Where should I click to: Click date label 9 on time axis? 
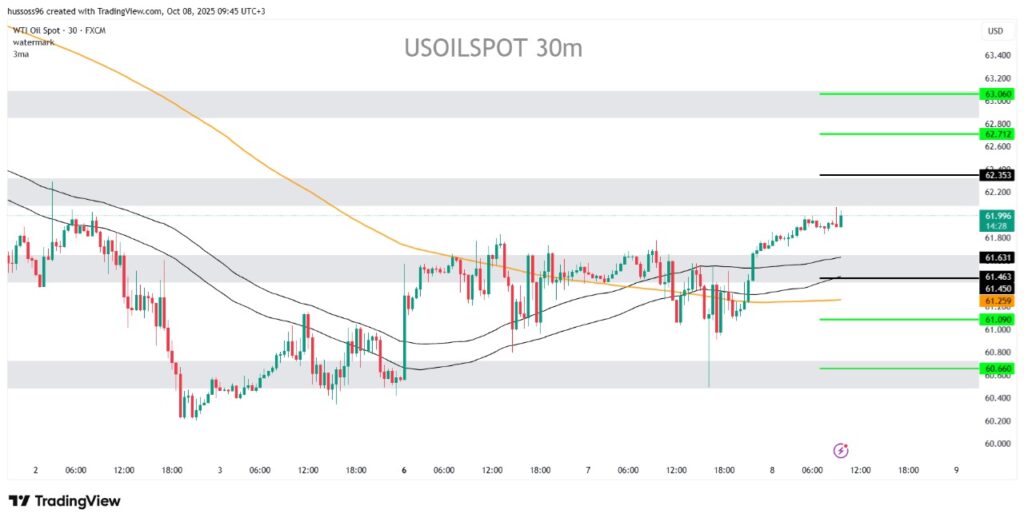(956, 470)
